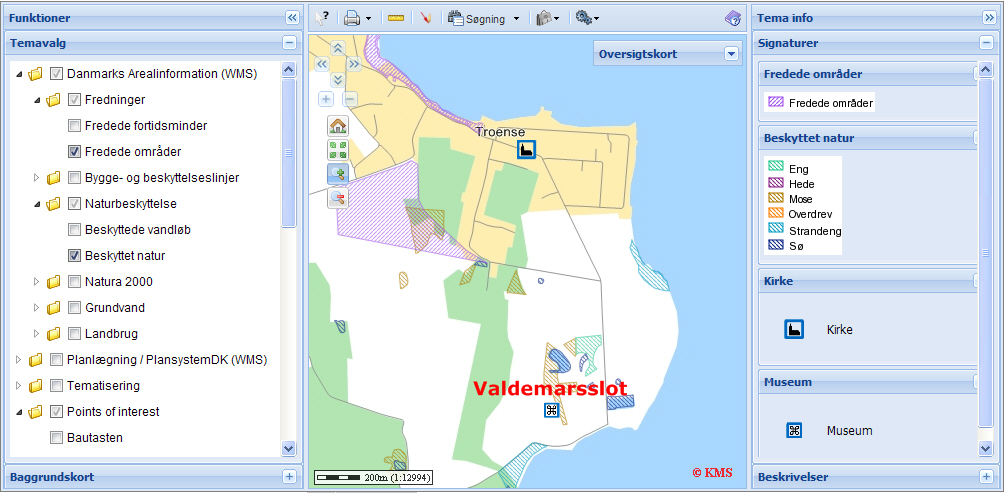Click the museum marker below Valdemarsslot
Image resolution: width=1004 pixels, height=493 pixels.
[x=551, y=410]
